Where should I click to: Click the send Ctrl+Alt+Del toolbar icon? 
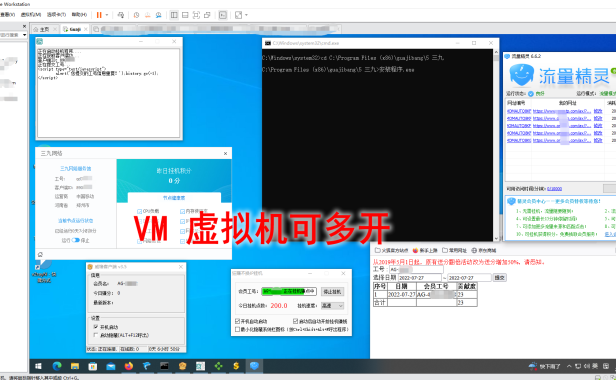[x=121, y=15]
